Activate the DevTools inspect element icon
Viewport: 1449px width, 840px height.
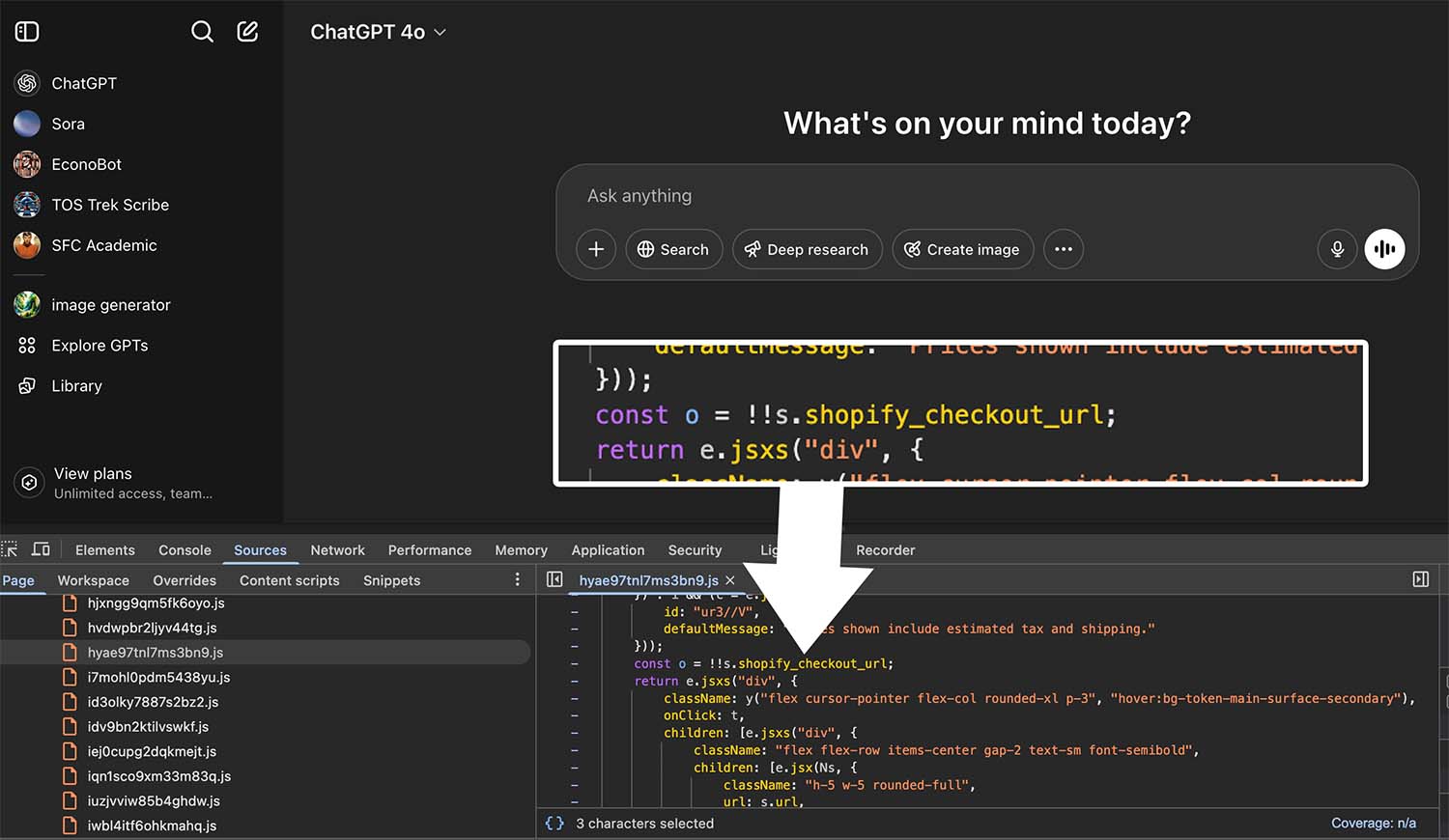[10, 549]
